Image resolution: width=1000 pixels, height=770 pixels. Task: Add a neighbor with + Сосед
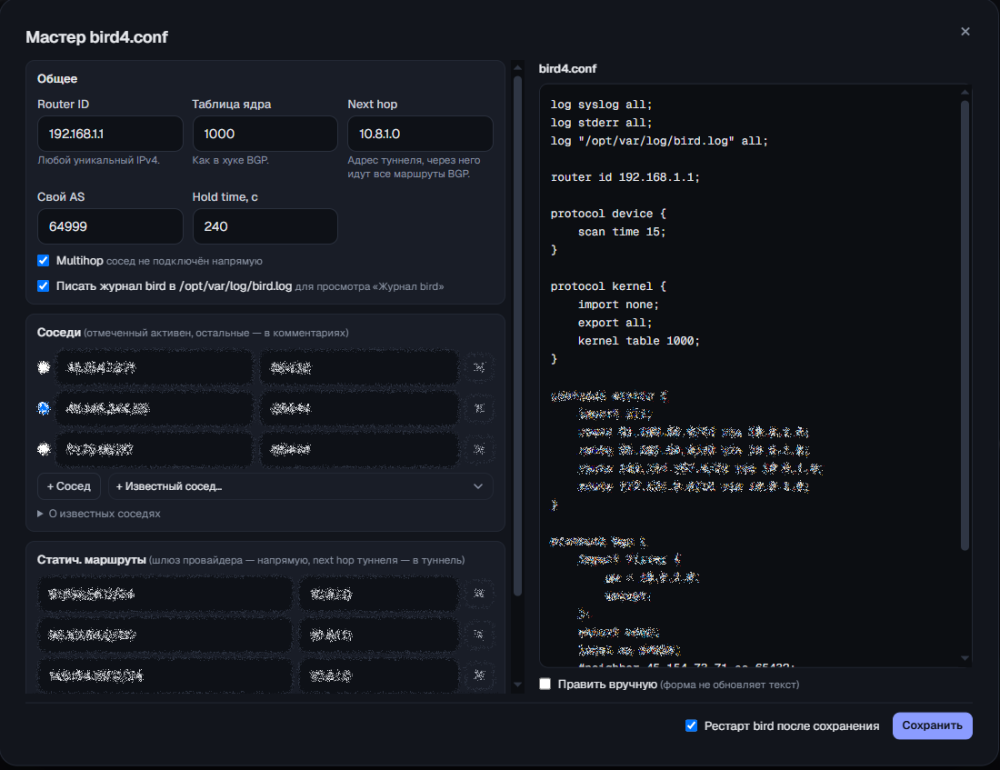pyautogui.click(x=69, y=486)
